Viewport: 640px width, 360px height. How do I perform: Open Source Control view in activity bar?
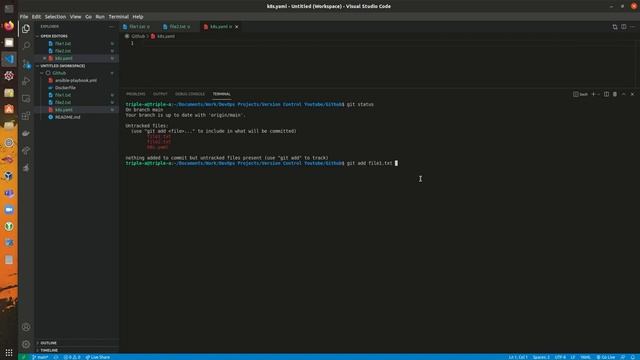pyautogui.click(x=26, y=63)
